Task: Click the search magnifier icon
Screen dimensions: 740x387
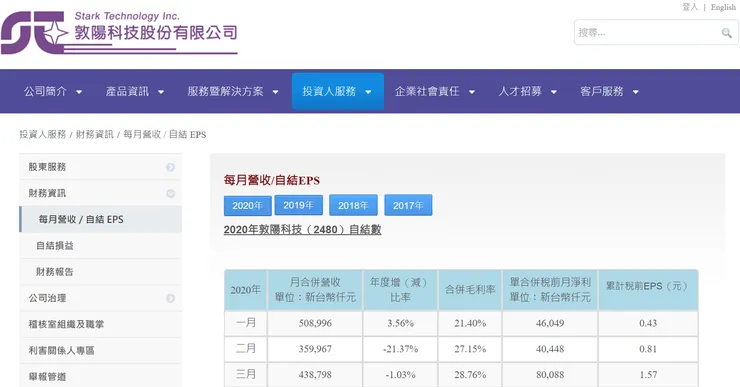Action: tap(726, 33)
